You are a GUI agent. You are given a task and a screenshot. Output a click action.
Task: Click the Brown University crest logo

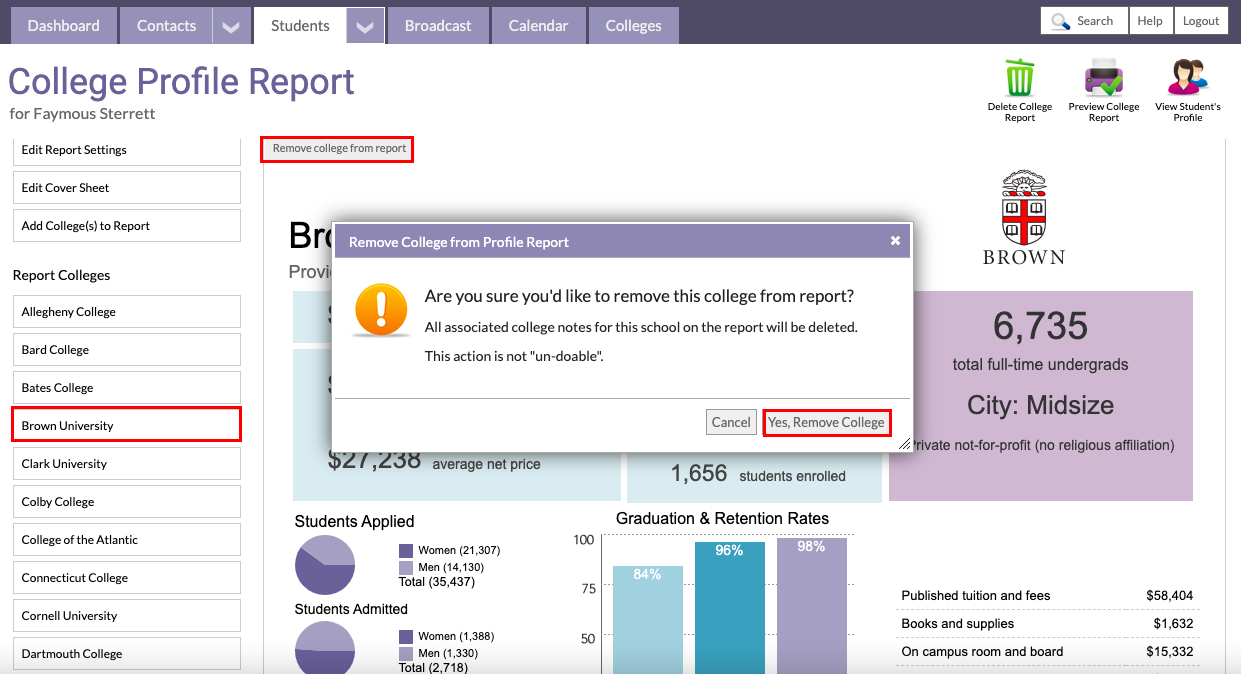tap(1024, 207)
